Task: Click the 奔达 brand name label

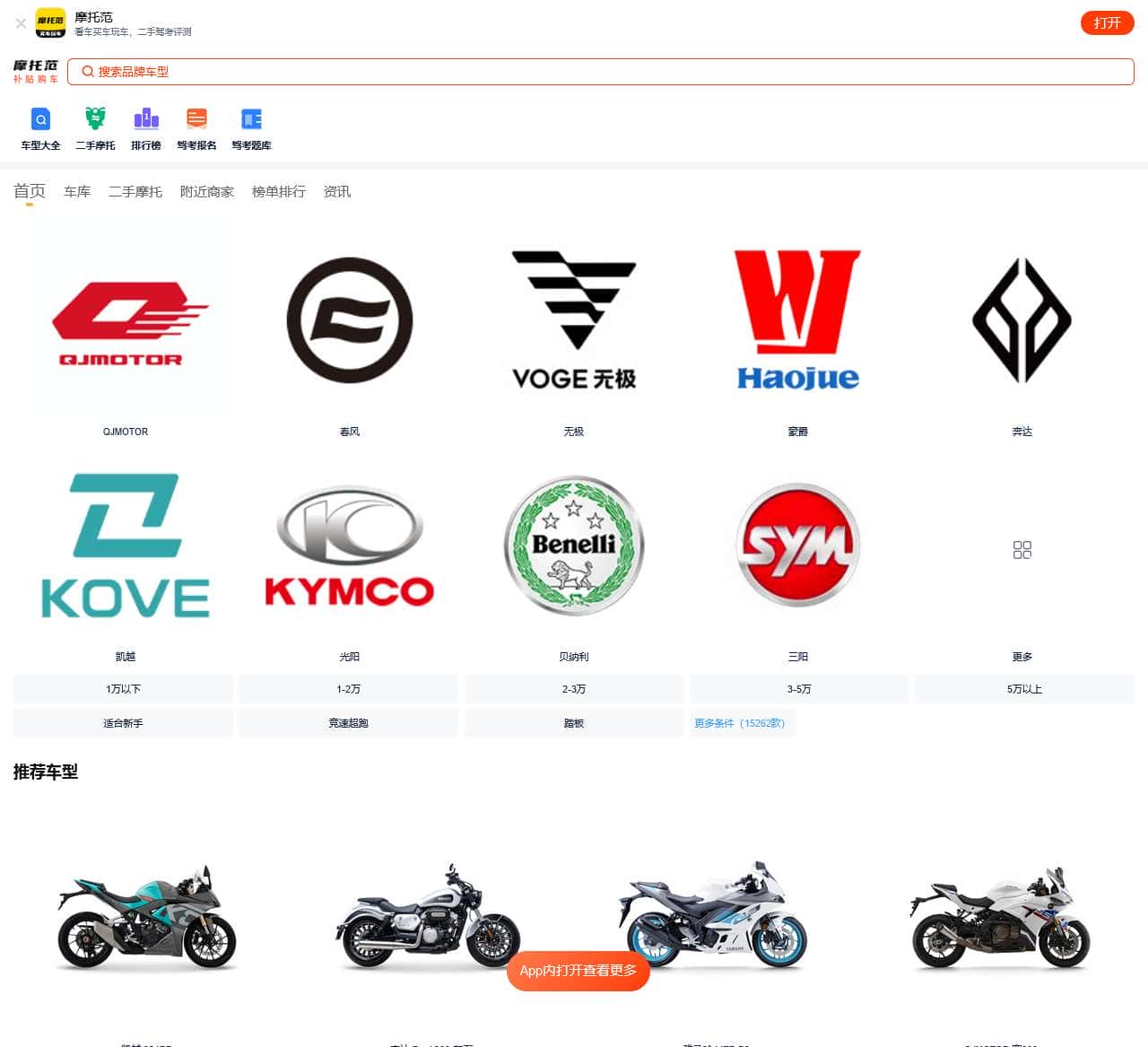Action: pyautogui.click(x=1022, y=432)
